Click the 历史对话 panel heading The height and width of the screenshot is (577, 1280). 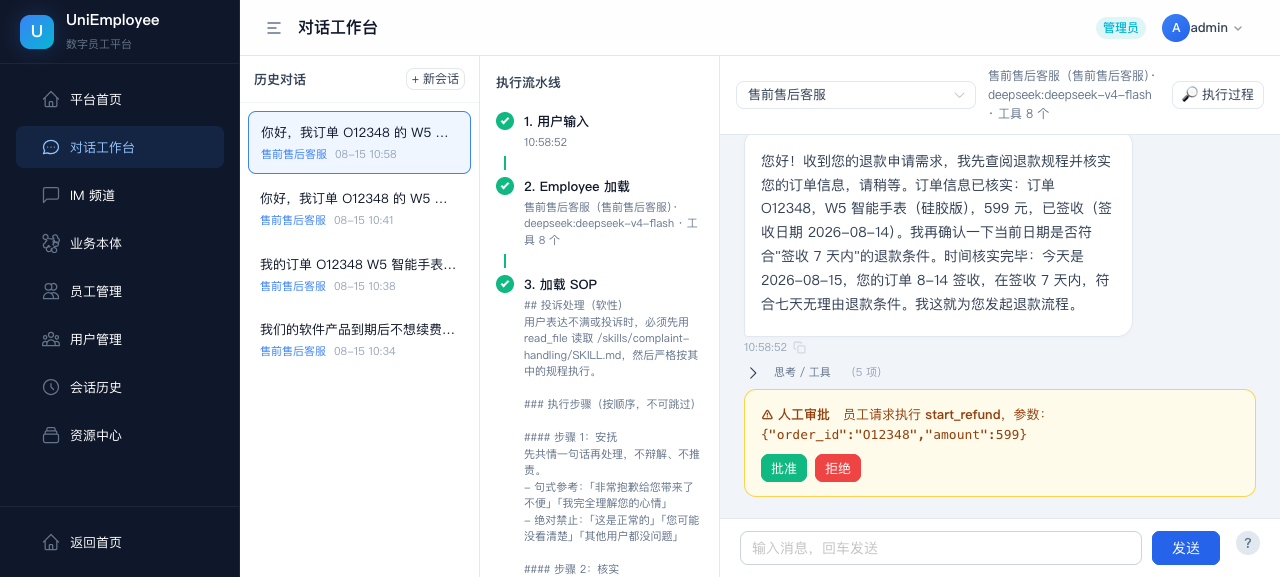280,79
